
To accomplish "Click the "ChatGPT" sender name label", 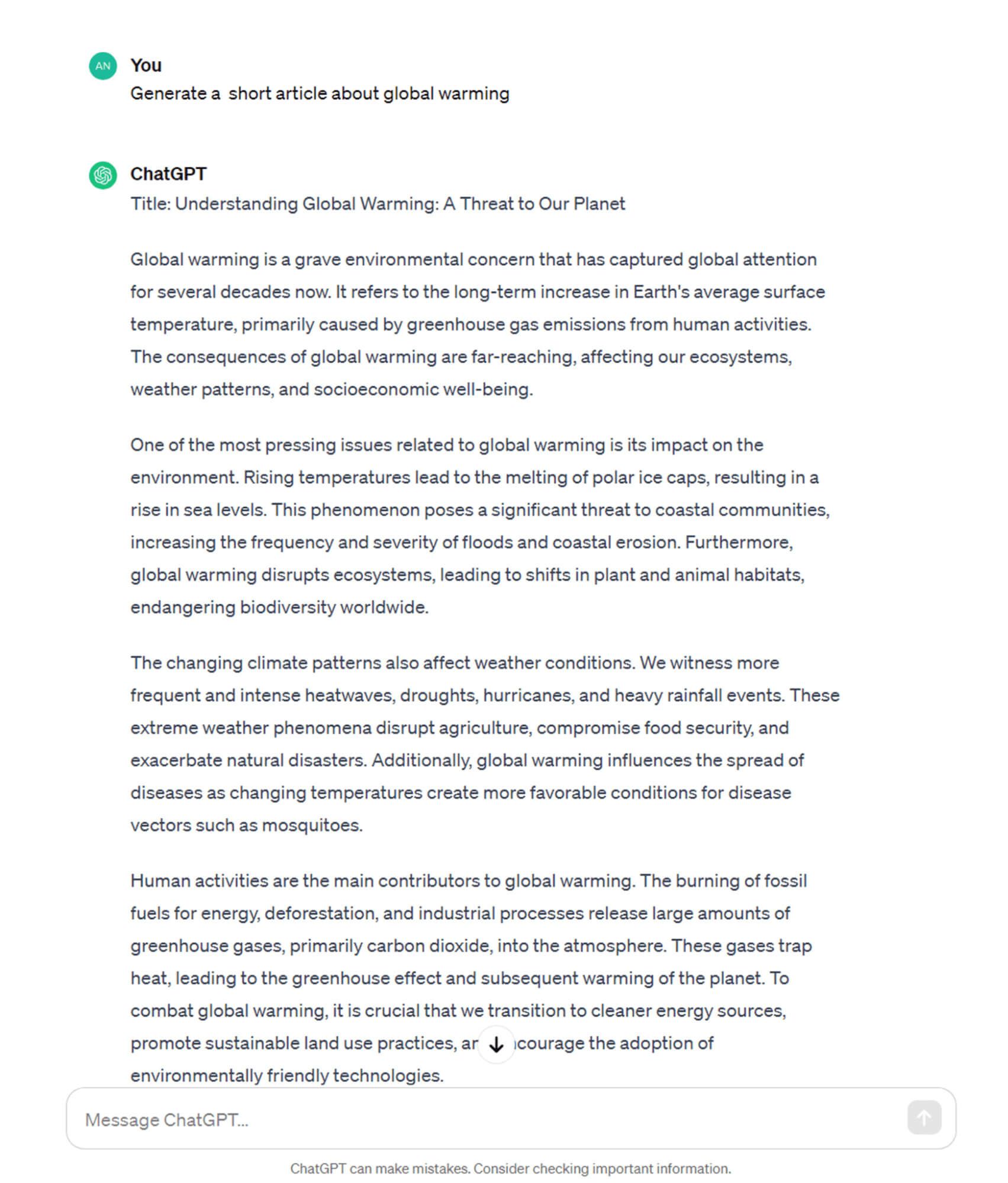I will coord(168,174).
